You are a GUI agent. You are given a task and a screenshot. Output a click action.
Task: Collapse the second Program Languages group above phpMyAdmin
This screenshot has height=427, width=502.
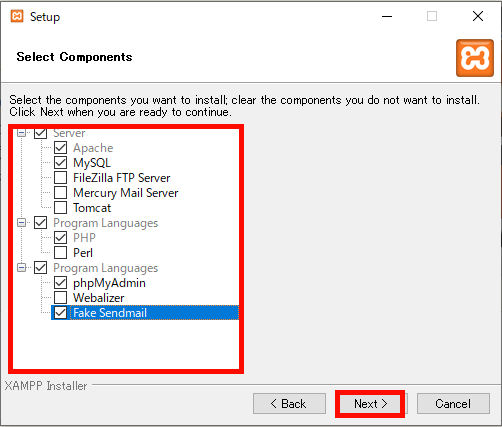click(21, 268)
